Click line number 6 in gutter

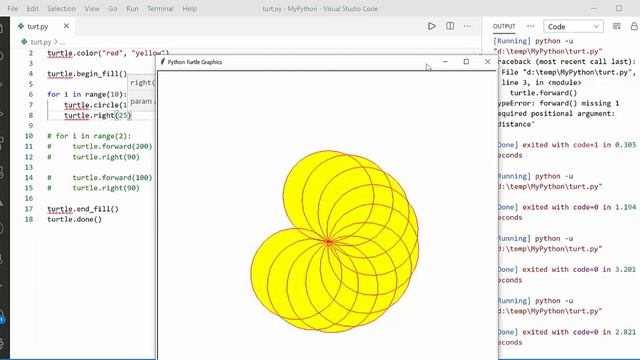coord(31,94)
